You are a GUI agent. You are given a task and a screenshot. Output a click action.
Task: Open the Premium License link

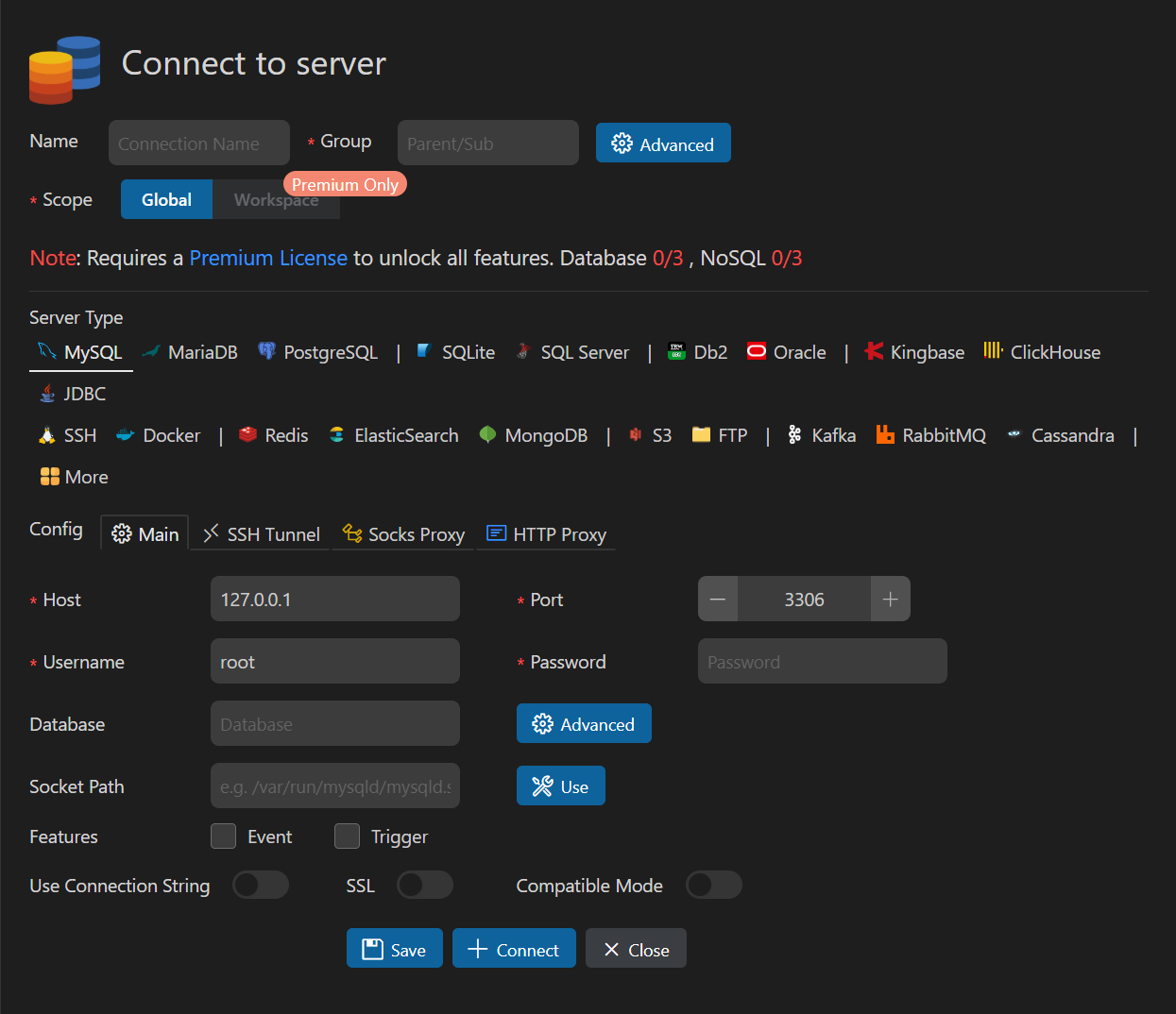coord(268,258)
